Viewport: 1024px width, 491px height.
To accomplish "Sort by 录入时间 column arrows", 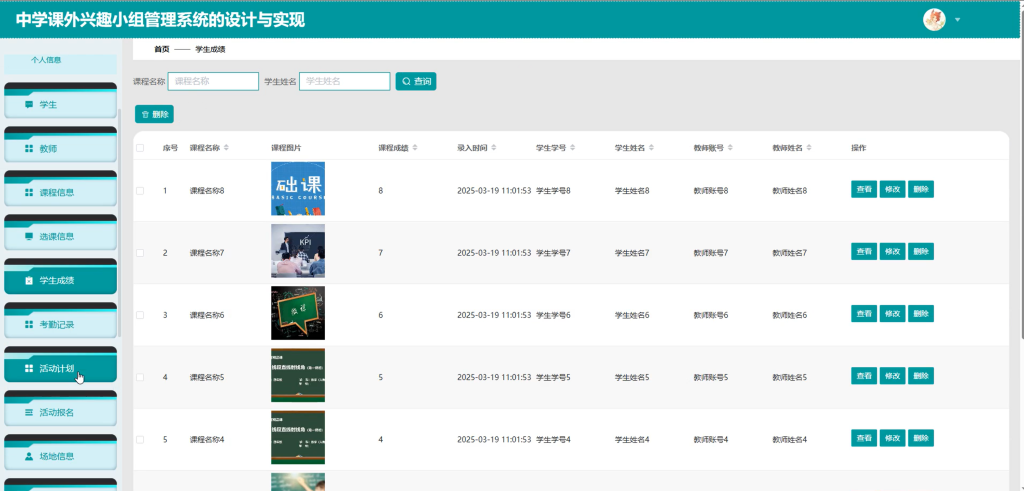I will pyautogui.click(x=494, y=148).
